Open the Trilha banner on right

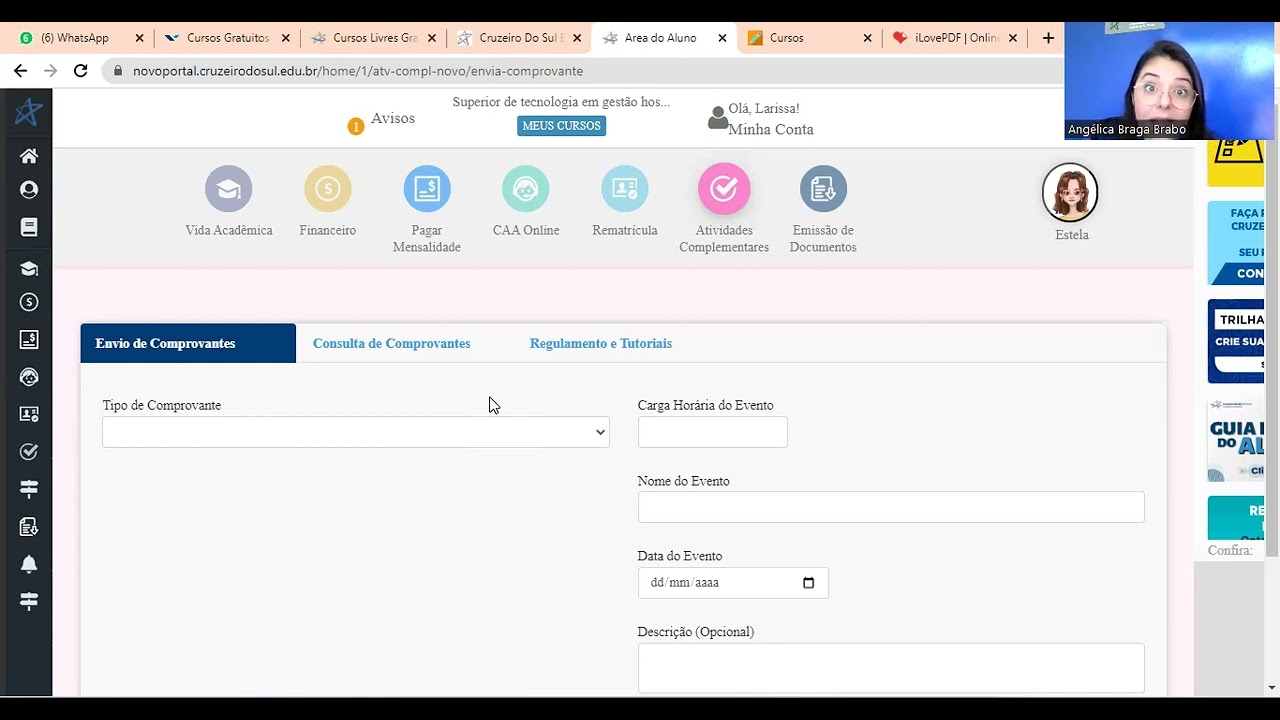tap(1236, 341)
